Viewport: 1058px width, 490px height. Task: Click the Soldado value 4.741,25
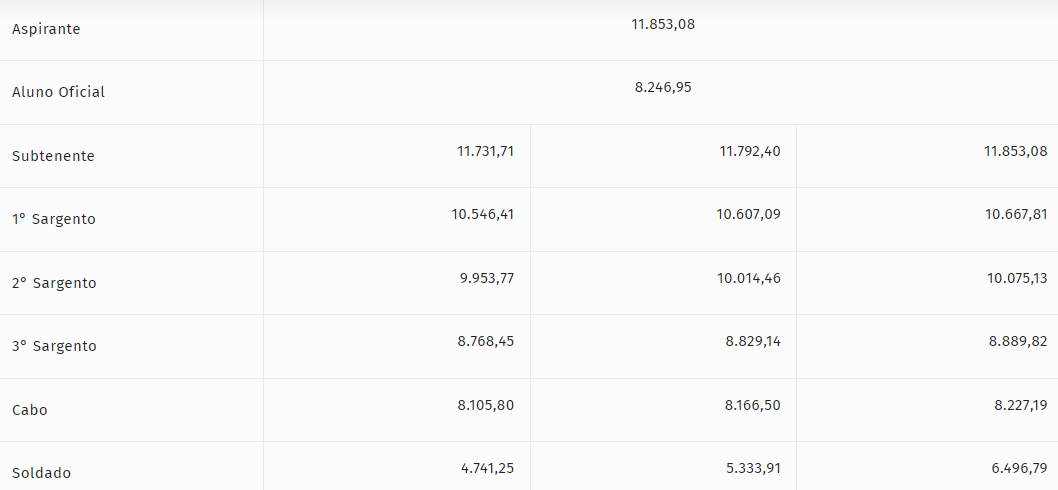(486, 468)
